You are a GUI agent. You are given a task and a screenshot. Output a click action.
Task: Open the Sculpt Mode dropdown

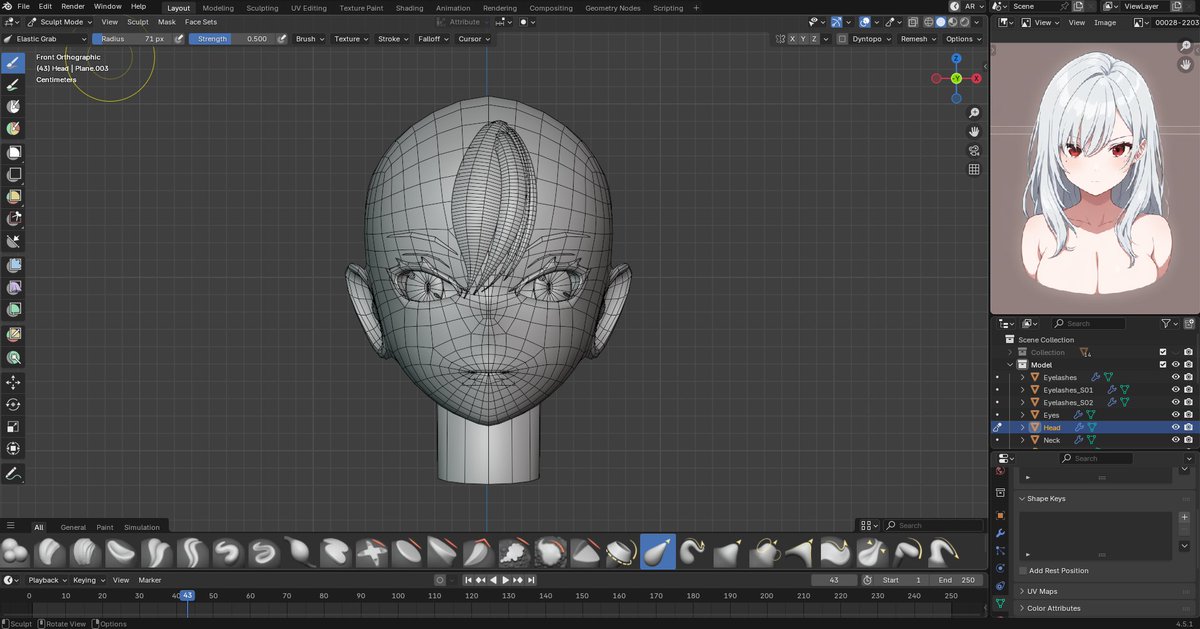(x=60, y=22)
